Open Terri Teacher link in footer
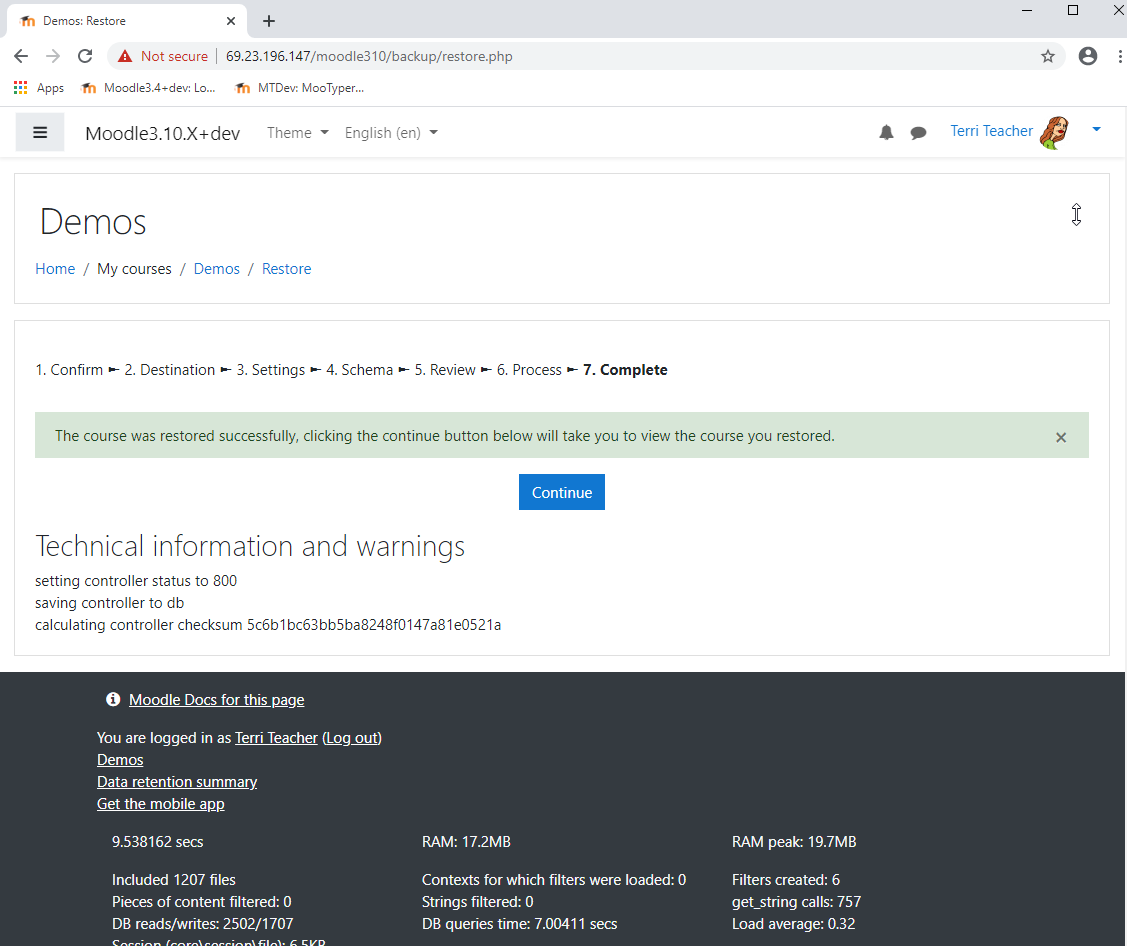 (276, 738)
